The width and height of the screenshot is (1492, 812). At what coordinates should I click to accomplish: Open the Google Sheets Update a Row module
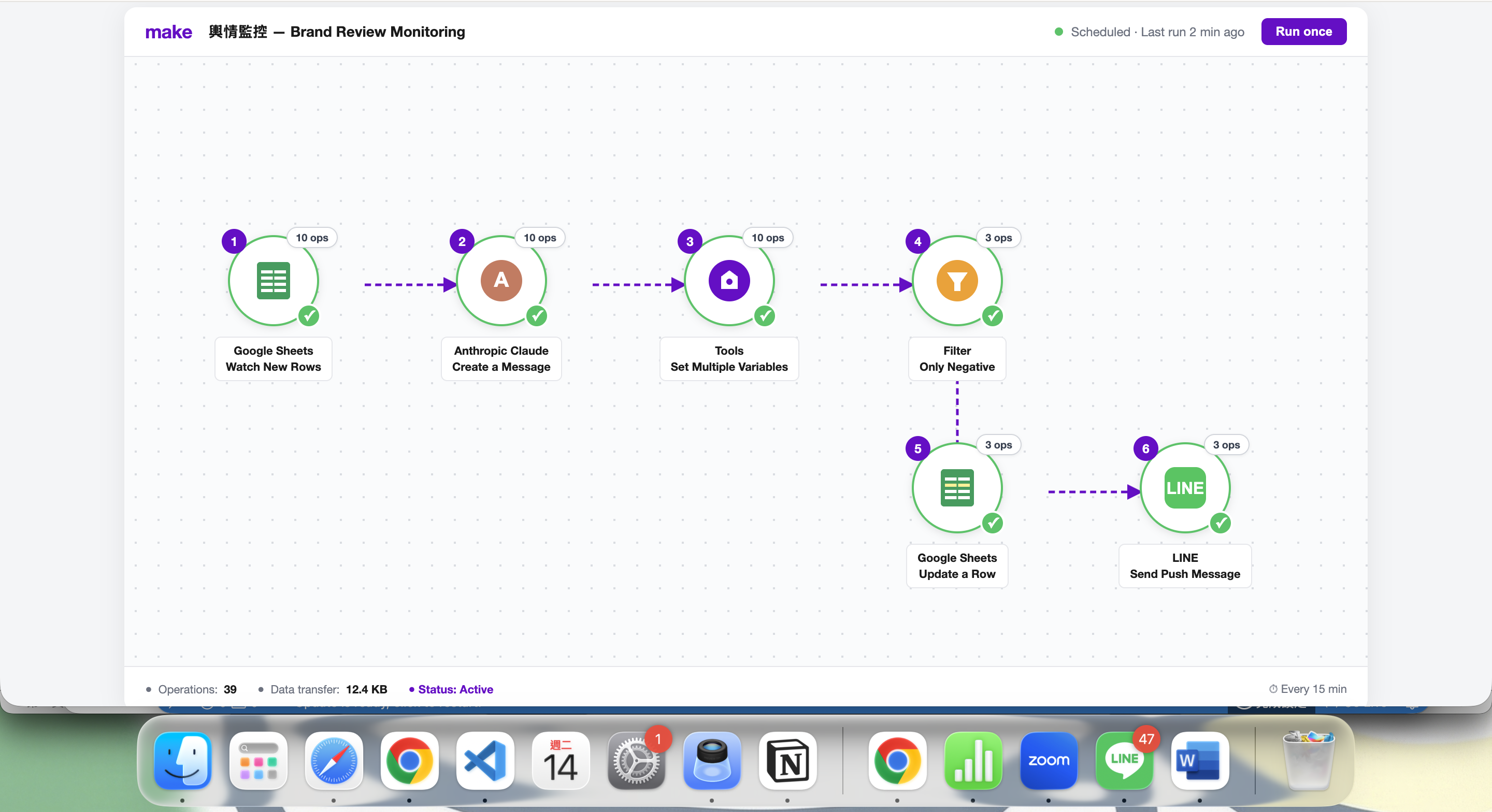(957, 488)
